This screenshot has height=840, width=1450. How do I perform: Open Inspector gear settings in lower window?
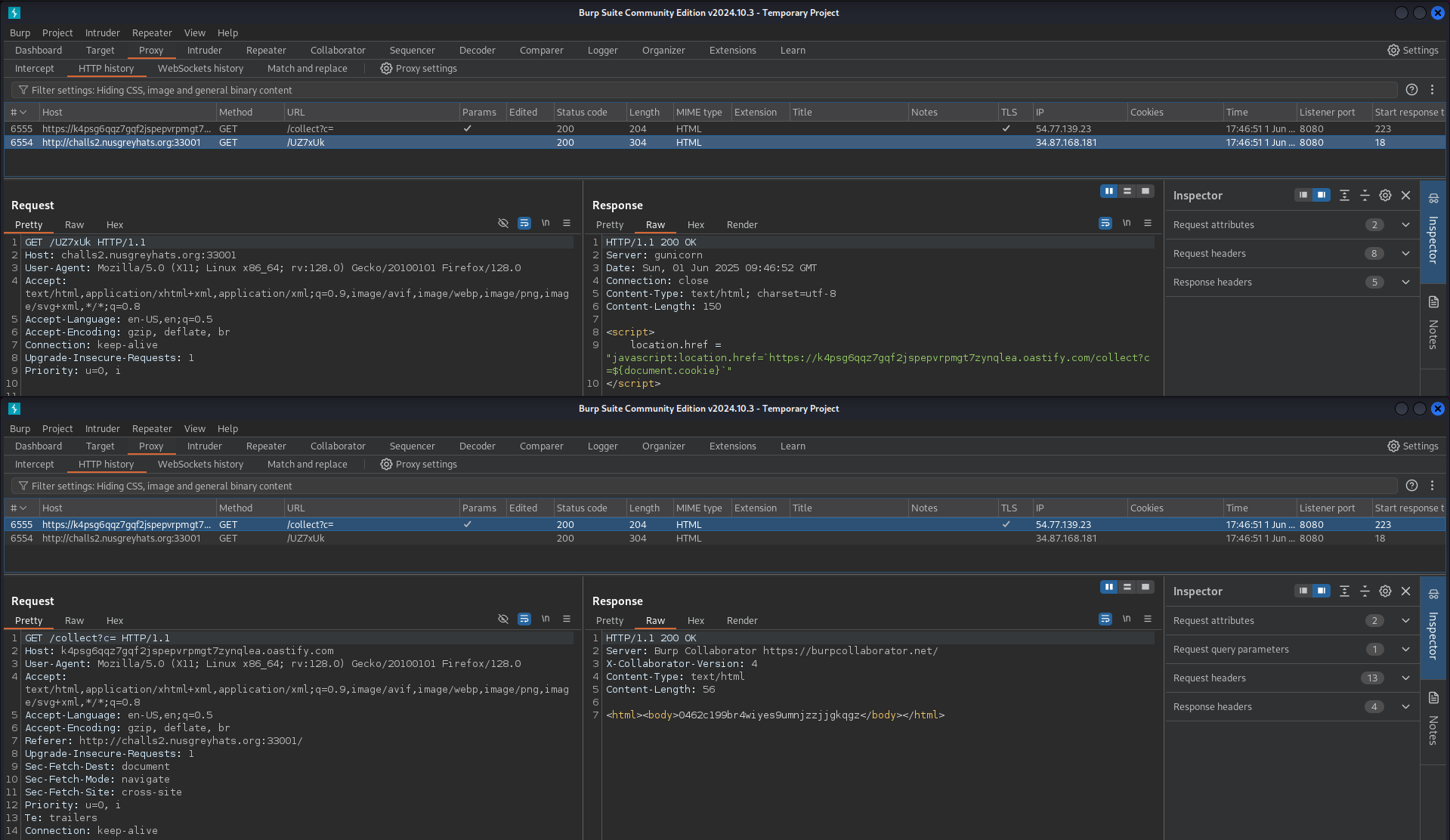[x=1385, y=591]
